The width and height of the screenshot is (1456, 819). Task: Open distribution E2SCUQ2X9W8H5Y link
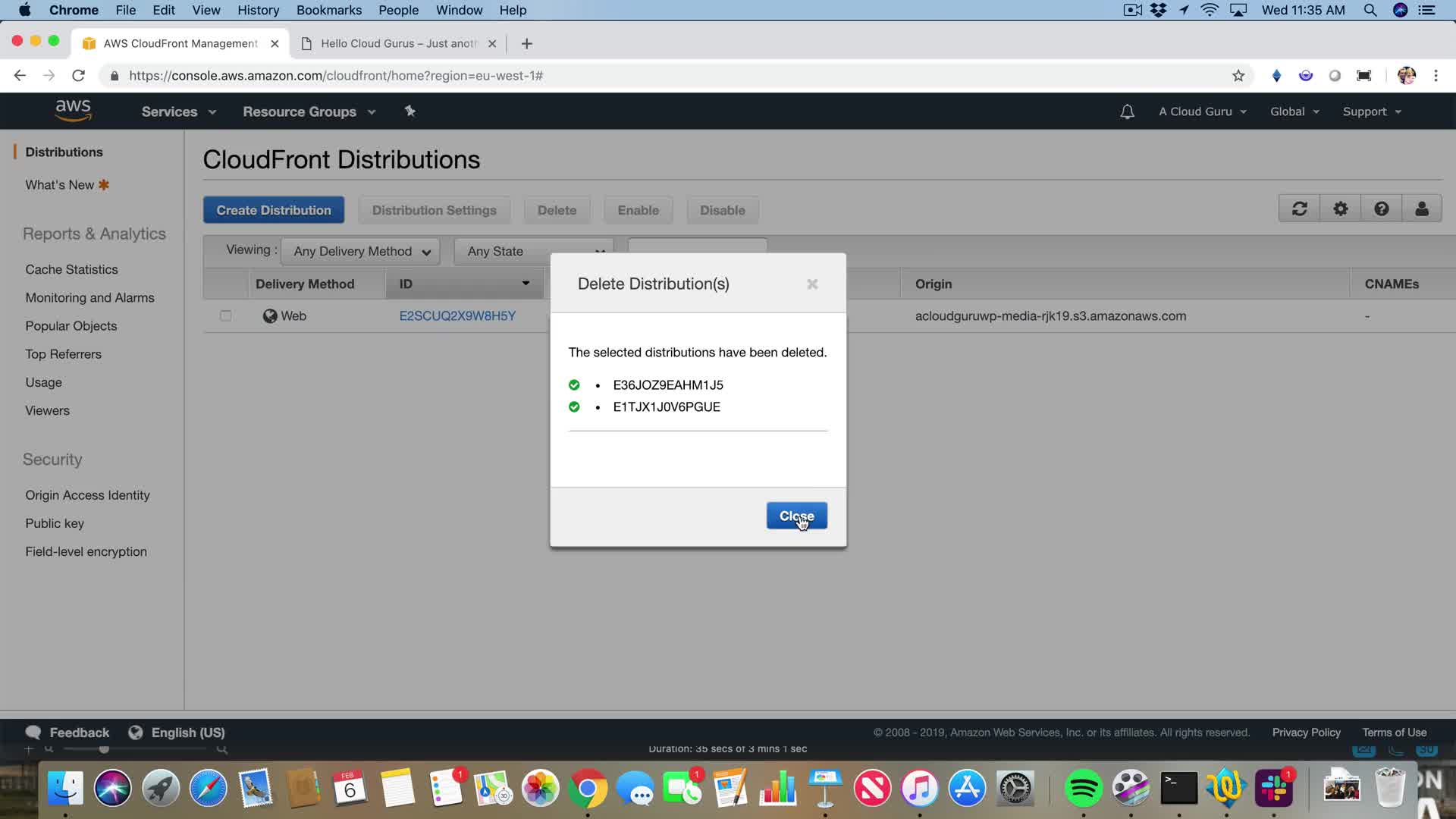pos(457,315)
